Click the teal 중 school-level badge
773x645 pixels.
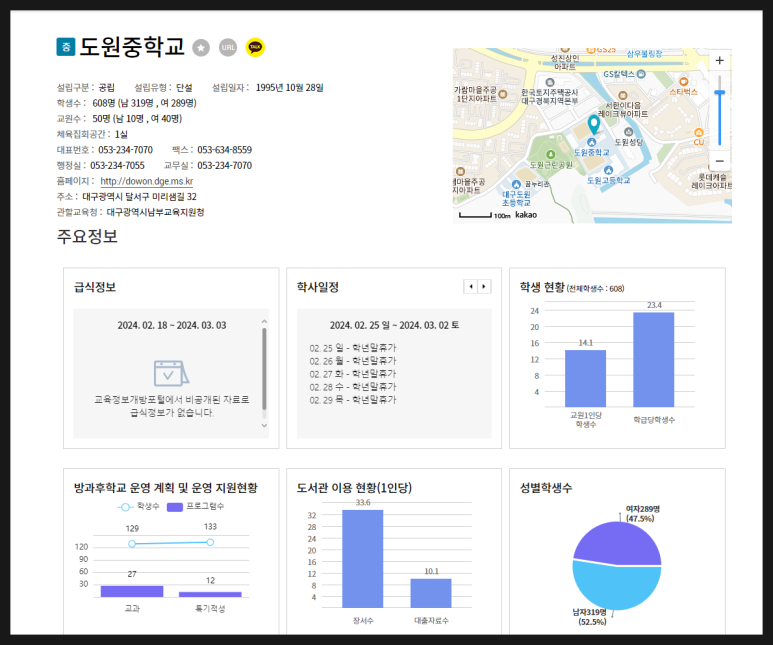click(x=66, y=47)
